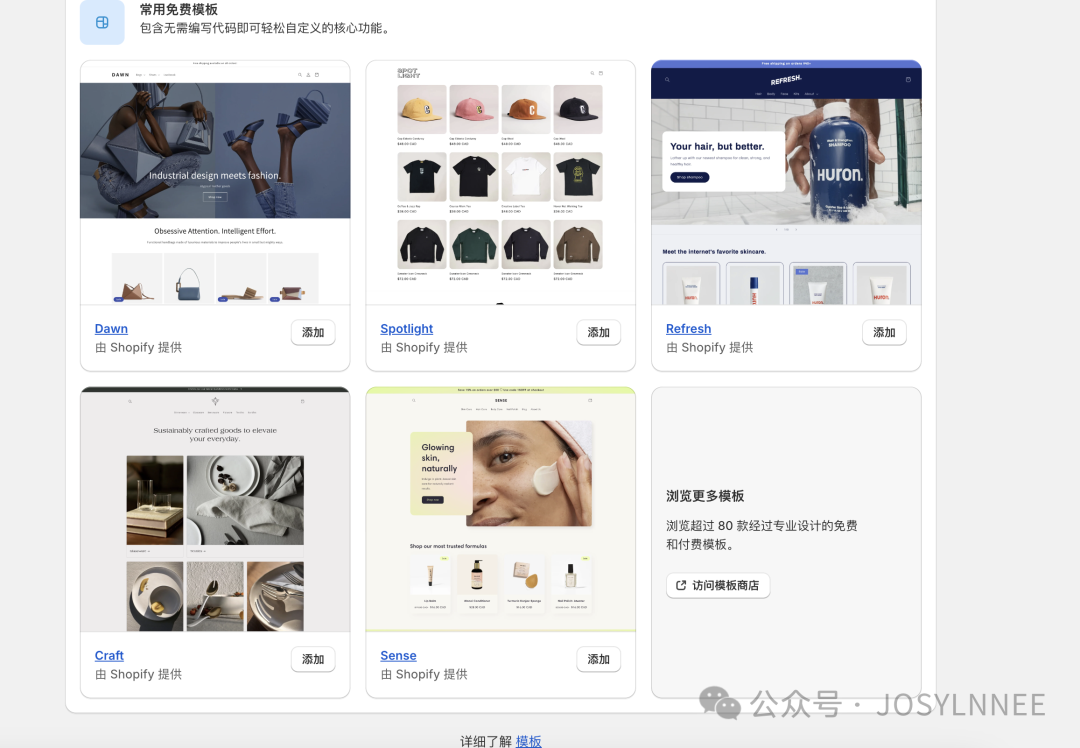Visit the theme store via 访问模板商店
The width and height of the screenshot is (1080, 748).
click(718, 586)
